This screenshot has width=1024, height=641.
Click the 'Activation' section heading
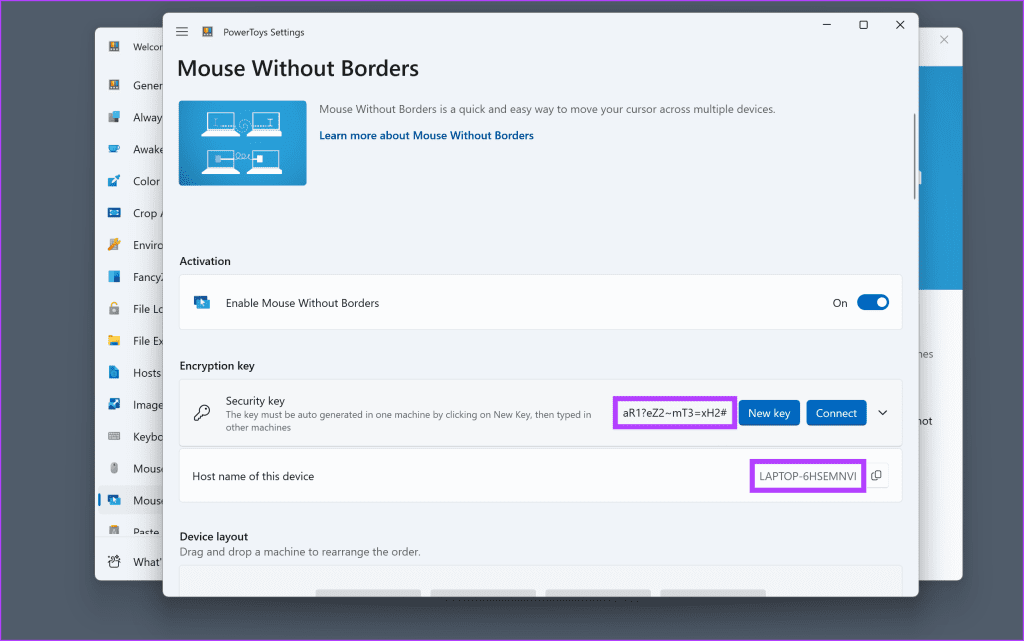coord(205,261)
